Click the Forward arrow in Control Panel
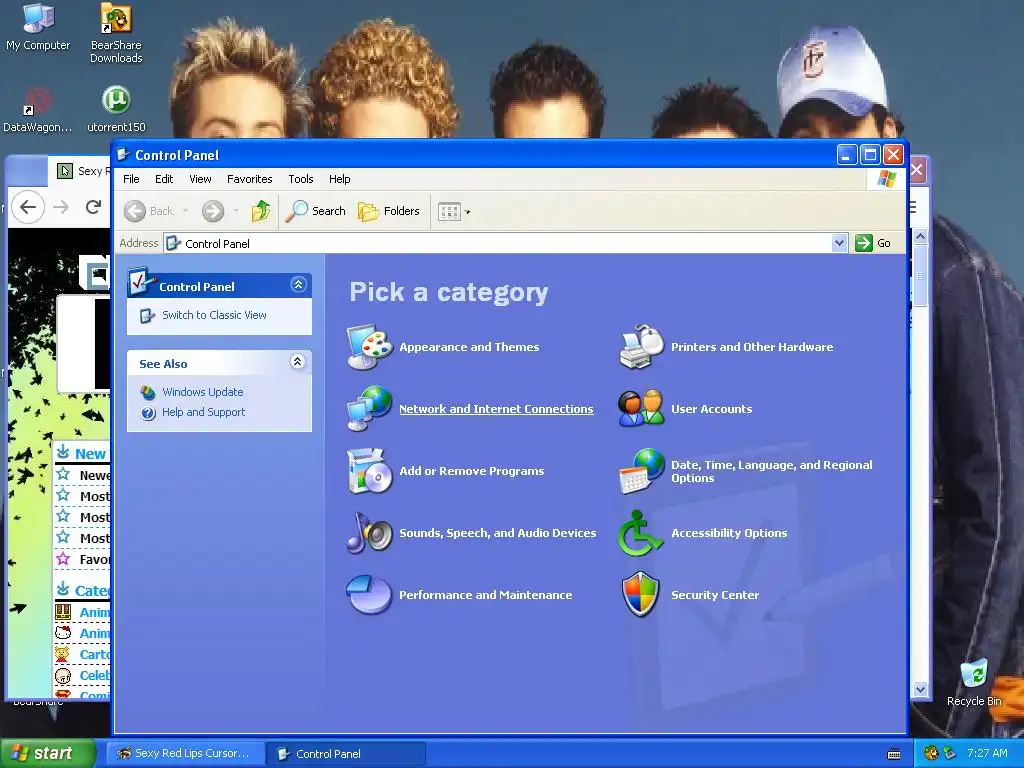The height and width of the screenshot is (768, 1024). click(213, 211)
